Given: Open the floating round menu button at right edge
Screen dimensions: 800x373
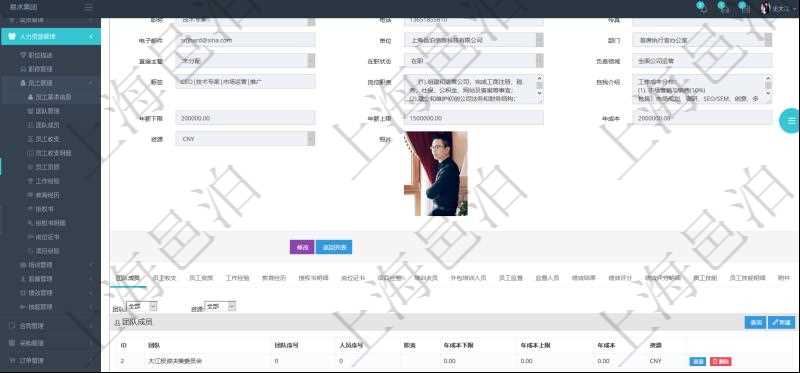Looking at the screenshot, I should click(791, 120).
